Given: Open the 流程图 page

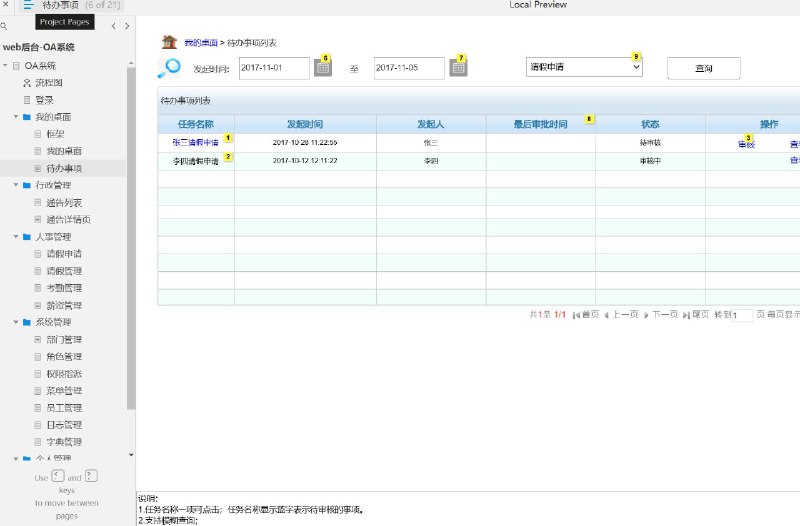Looking at the screenshot, I should [48, 83].
